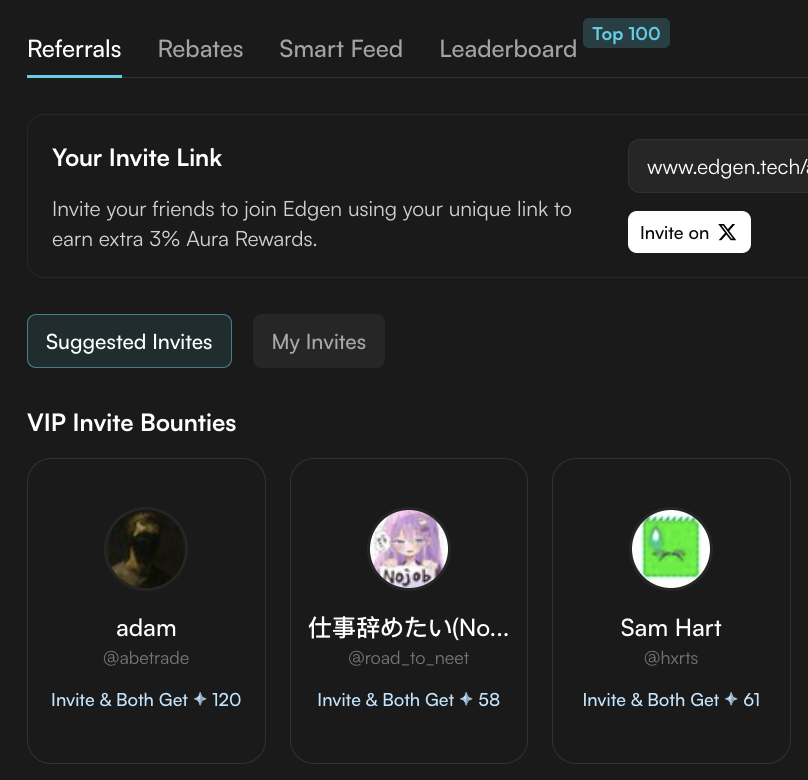Go to the Leaderboard tab

click(508, 49)
